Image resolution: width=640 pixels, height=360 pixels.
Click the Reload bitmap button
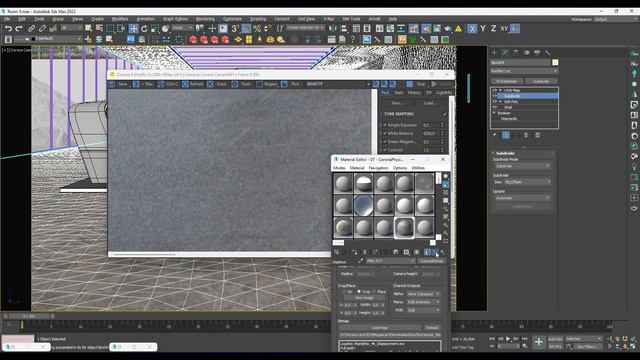(x=432, y=327)
